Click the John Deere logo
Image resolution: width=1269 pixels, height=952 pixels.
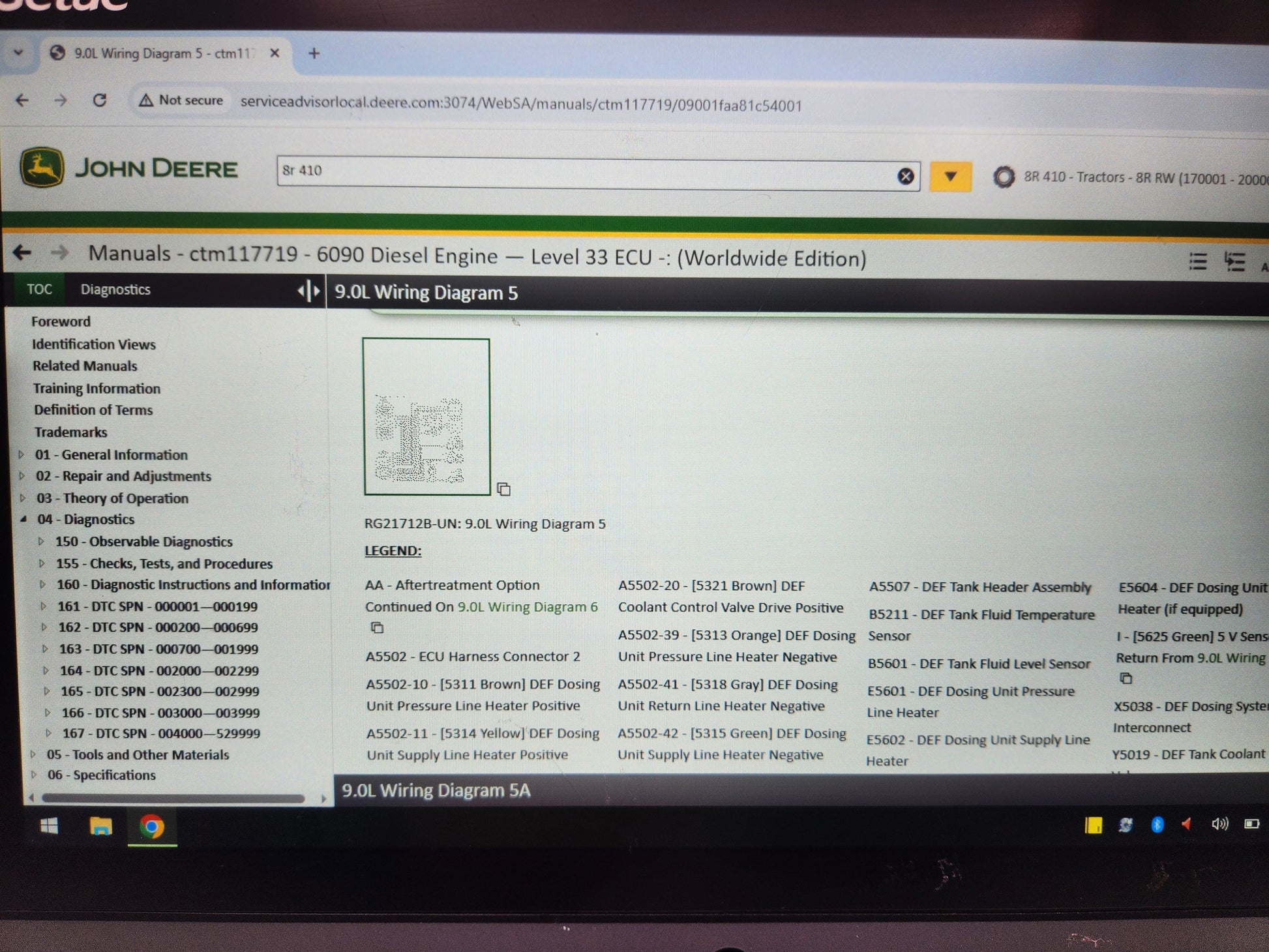click(129, 168)
